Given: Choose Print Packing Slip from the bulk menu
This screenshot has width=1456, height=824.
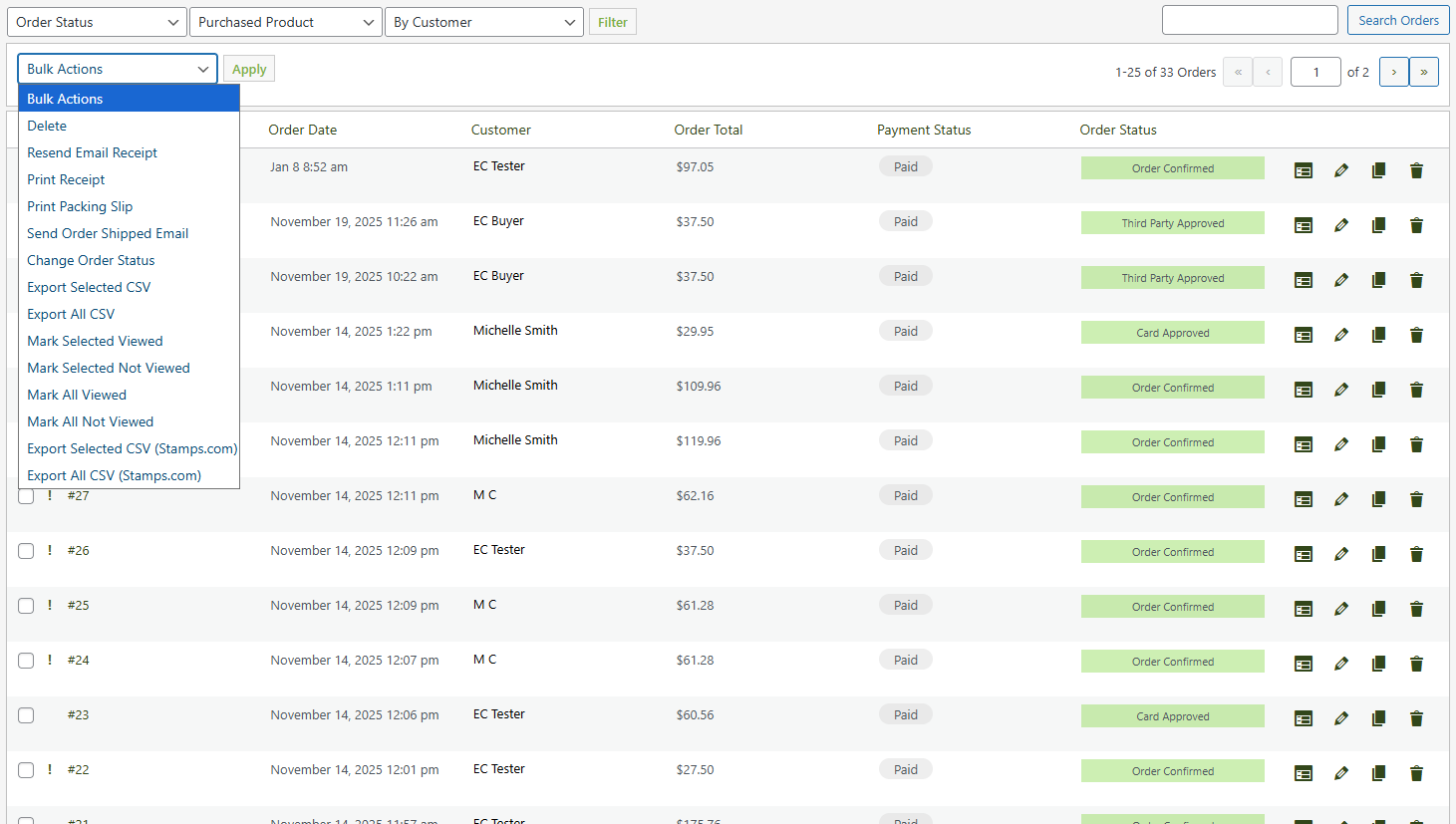Looking at the screenshot, I should 80,206.
